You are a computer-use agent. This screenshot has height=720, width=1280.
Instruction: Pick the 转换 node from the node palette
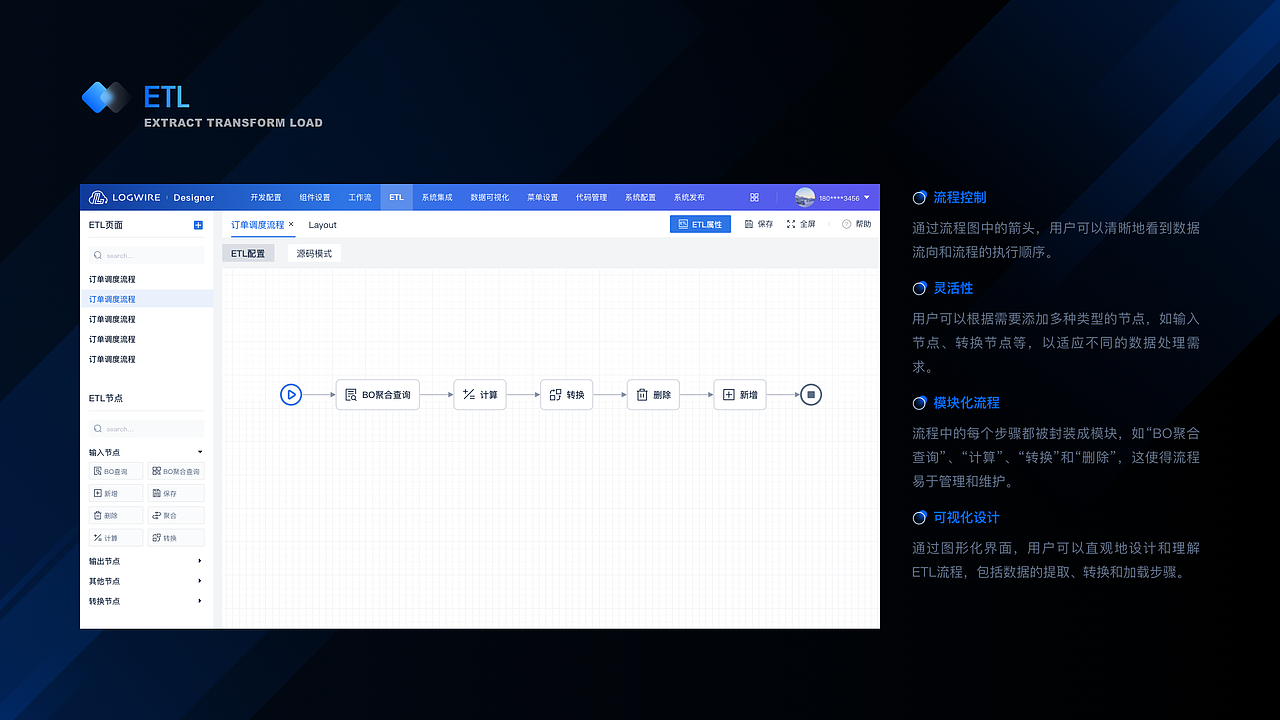coord(176,538)
